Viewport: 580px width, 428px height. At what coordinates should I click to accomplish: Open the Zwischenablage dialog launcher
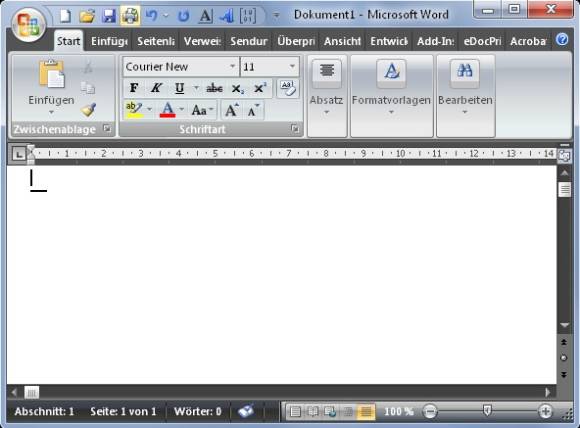point(107,129)
